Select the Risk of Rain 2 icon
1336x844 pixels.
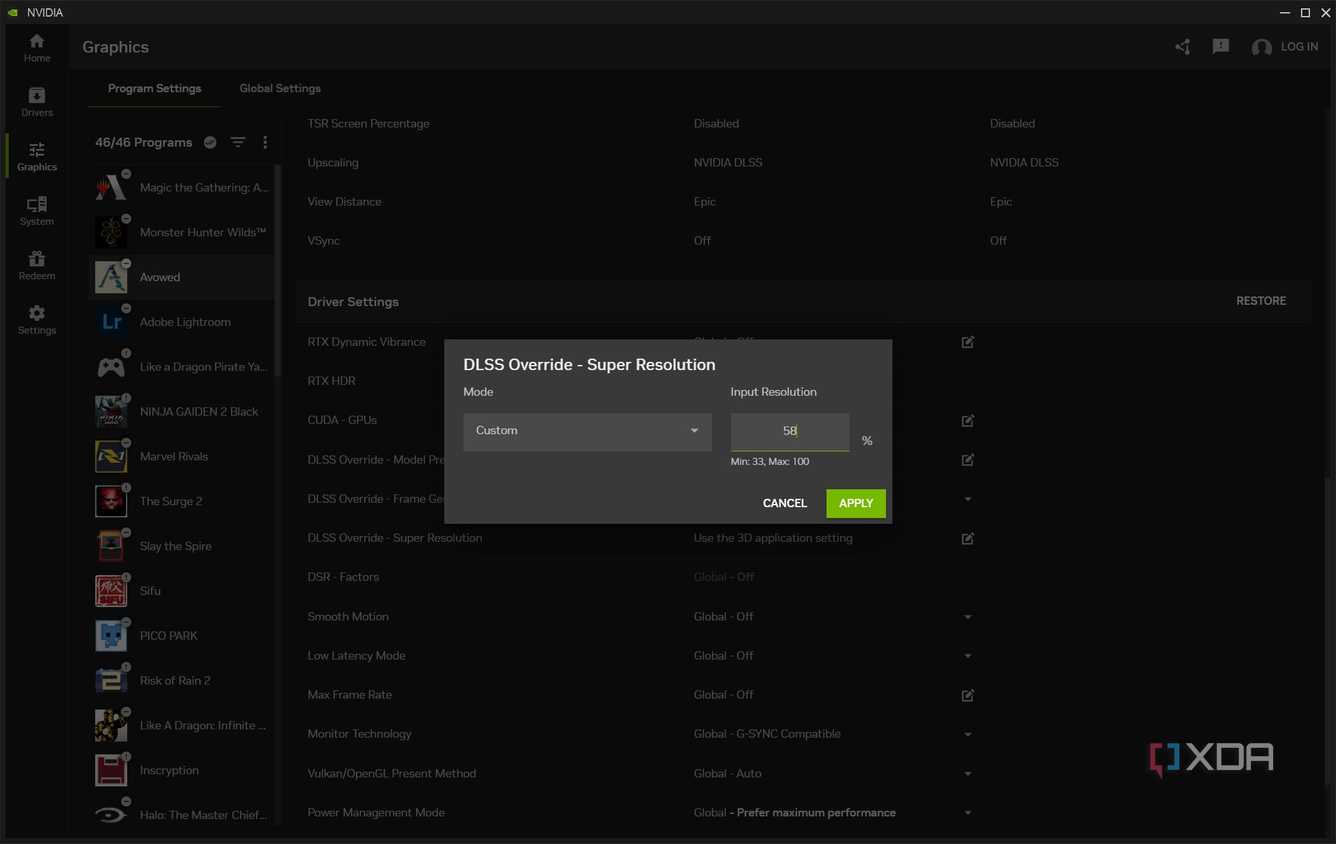[111, 680]
